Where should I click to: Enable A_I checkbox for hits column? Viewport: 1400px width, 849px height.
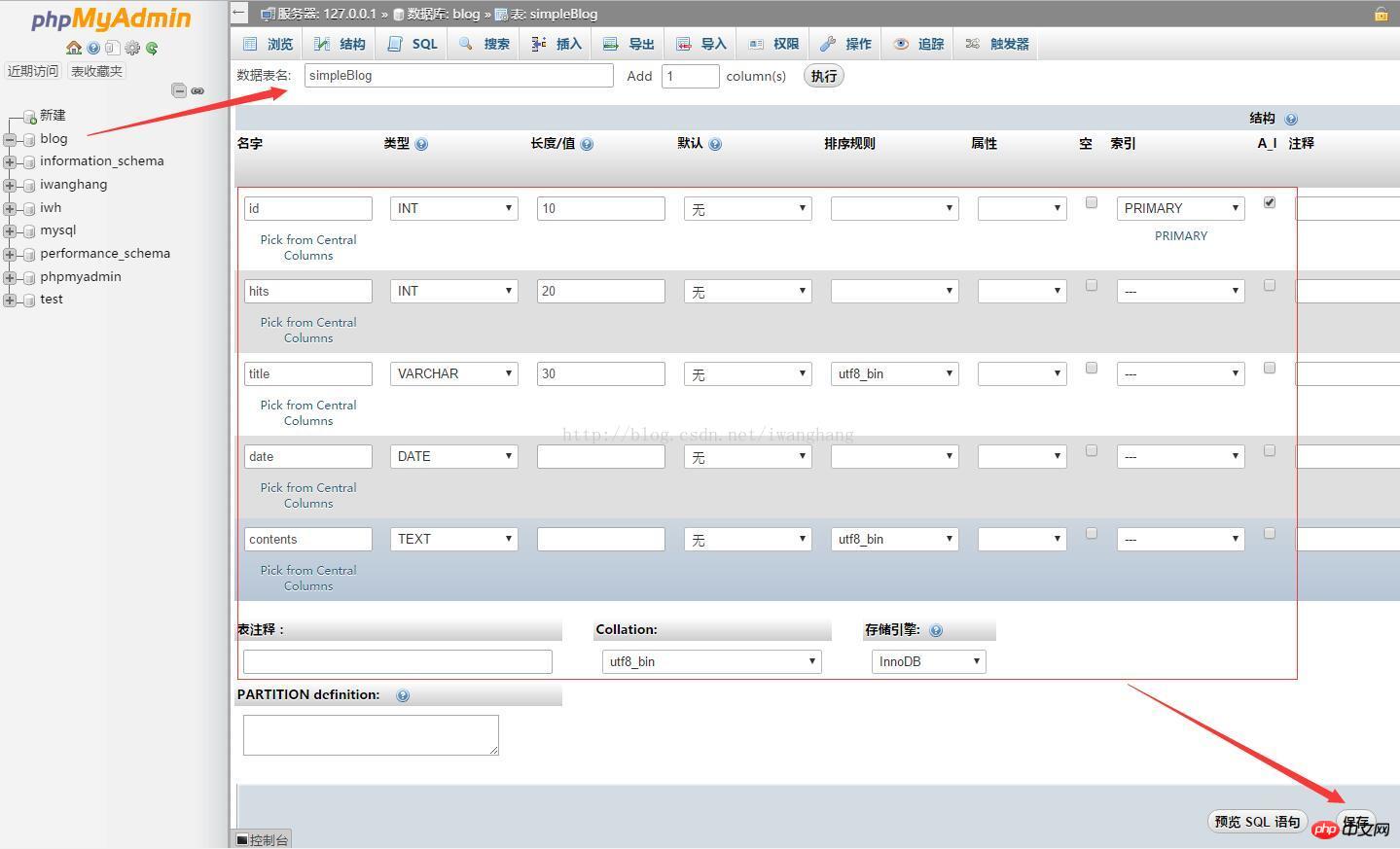click(1269, 285)
